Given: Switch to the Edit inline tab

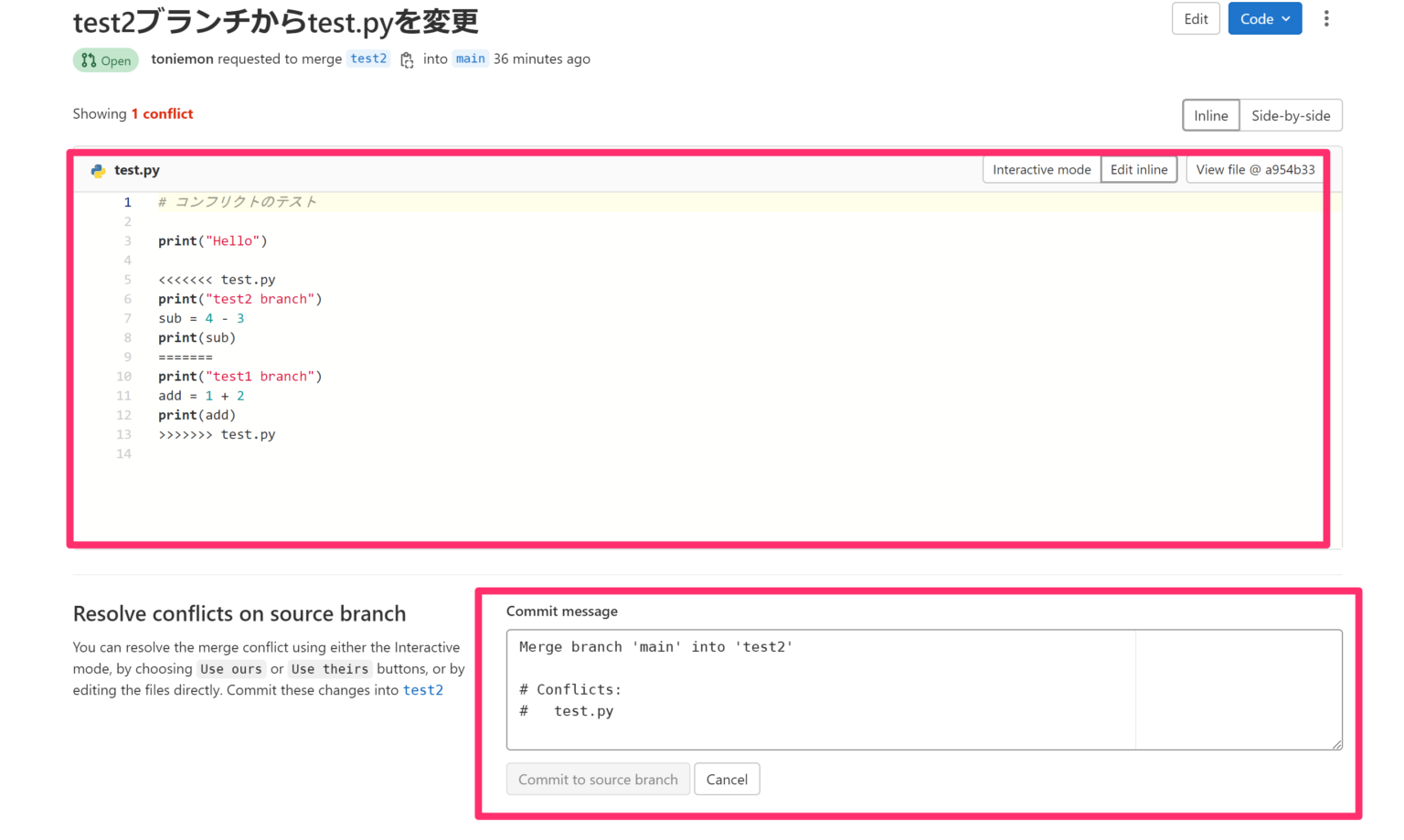Looking at the screenshot, I should pos(1138,169).
